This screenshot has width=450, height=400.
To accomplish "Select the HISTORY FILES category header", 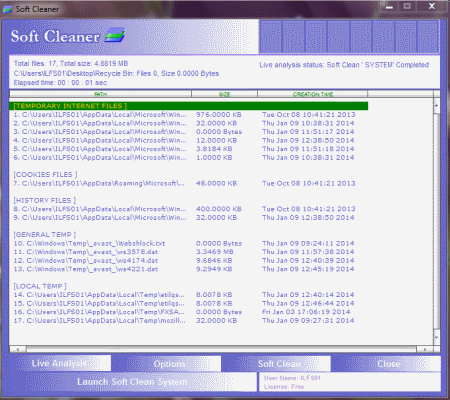I will (x=45, y=200).
